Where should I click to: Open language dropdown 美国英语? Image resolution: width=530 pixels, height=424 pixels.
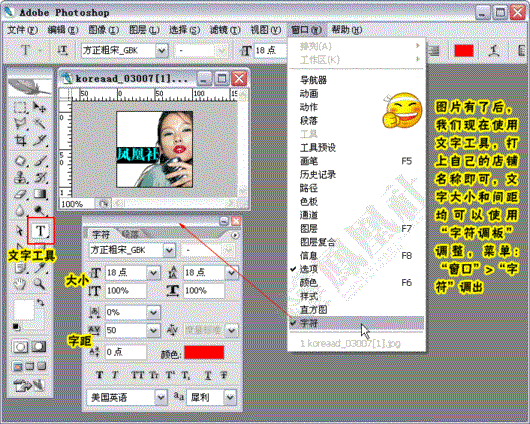coord(161,397)
